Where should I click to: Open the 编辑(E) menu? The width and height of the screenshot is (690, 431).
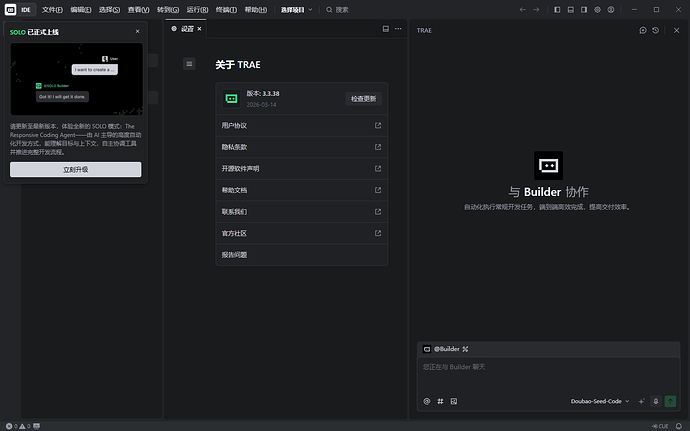click(81, 10)
